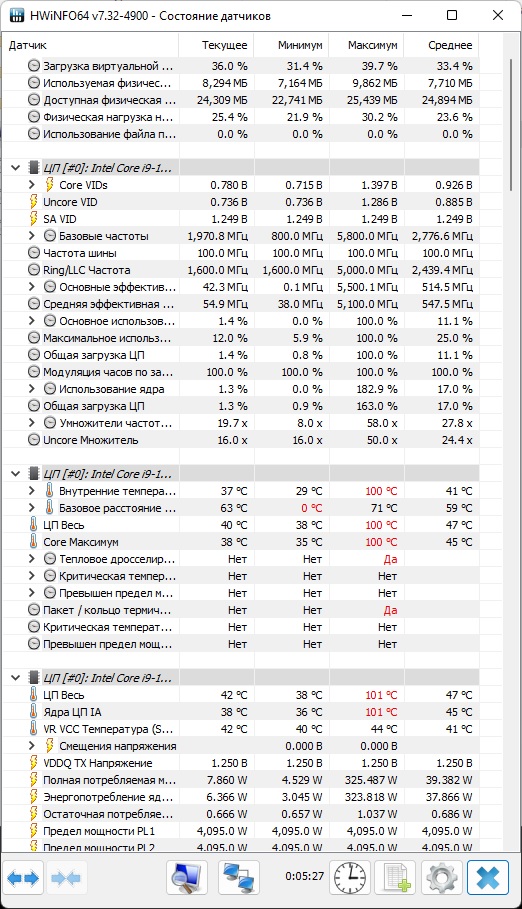Expand the Использование ядра row

tap(32, 389)
